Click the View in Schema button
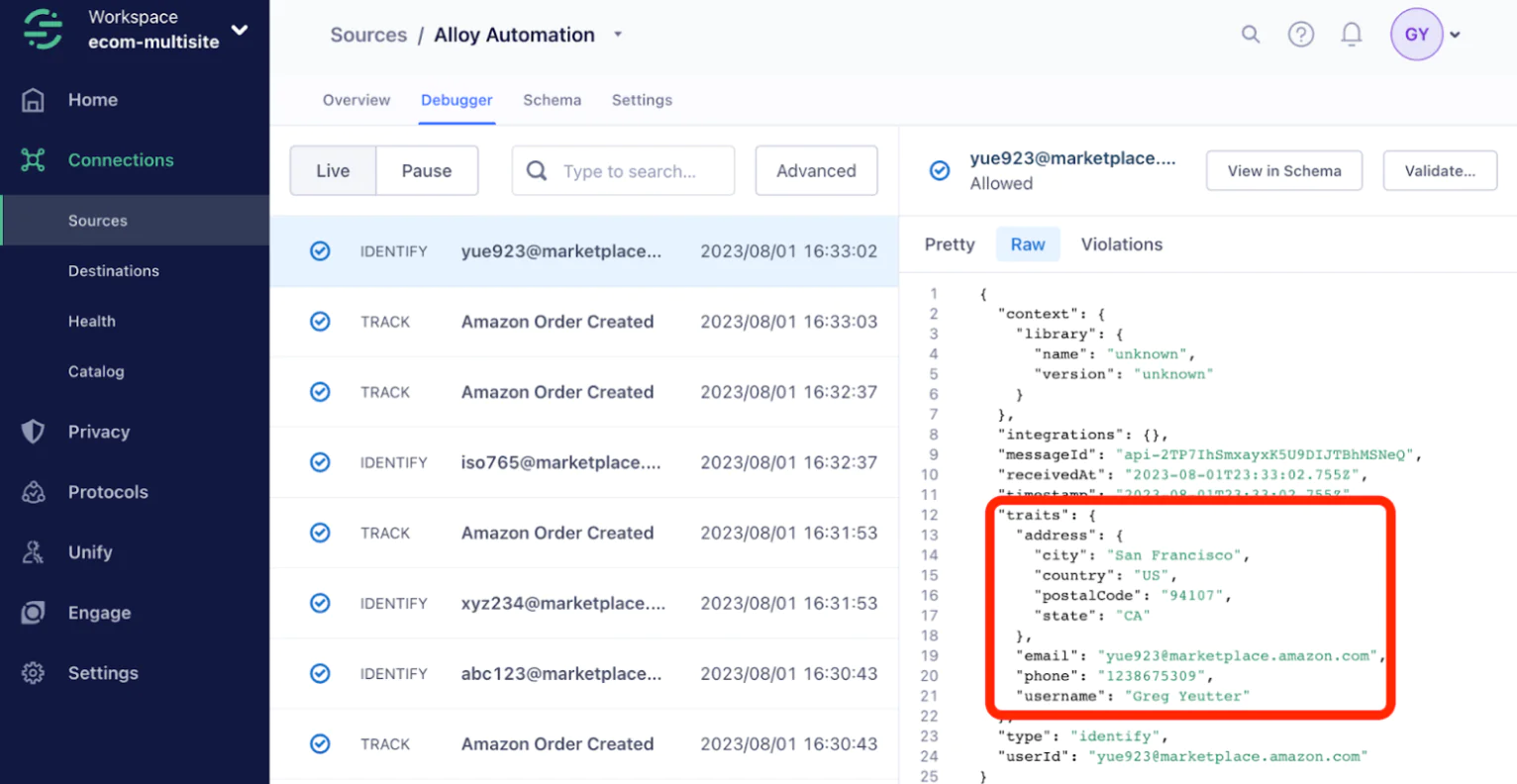This screenshot has width=1517, height=784. coord(1283,171)
